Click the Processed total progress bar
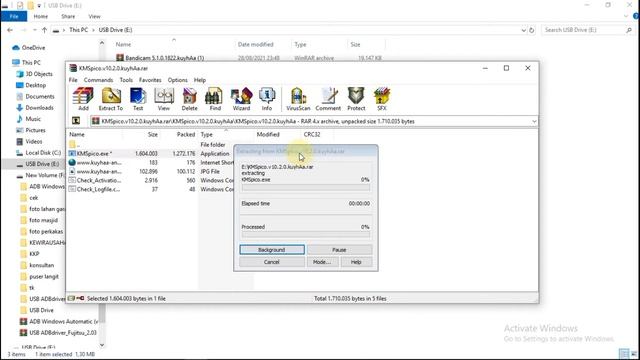640x360 pixels. coord(306,235)
